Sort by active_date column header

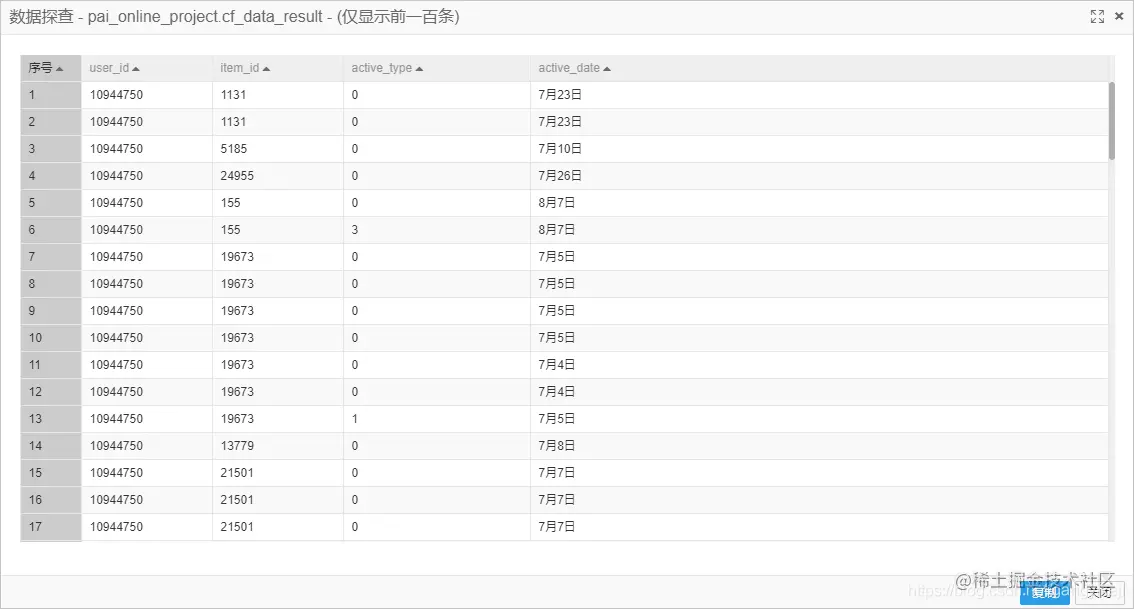pos(819,68)
